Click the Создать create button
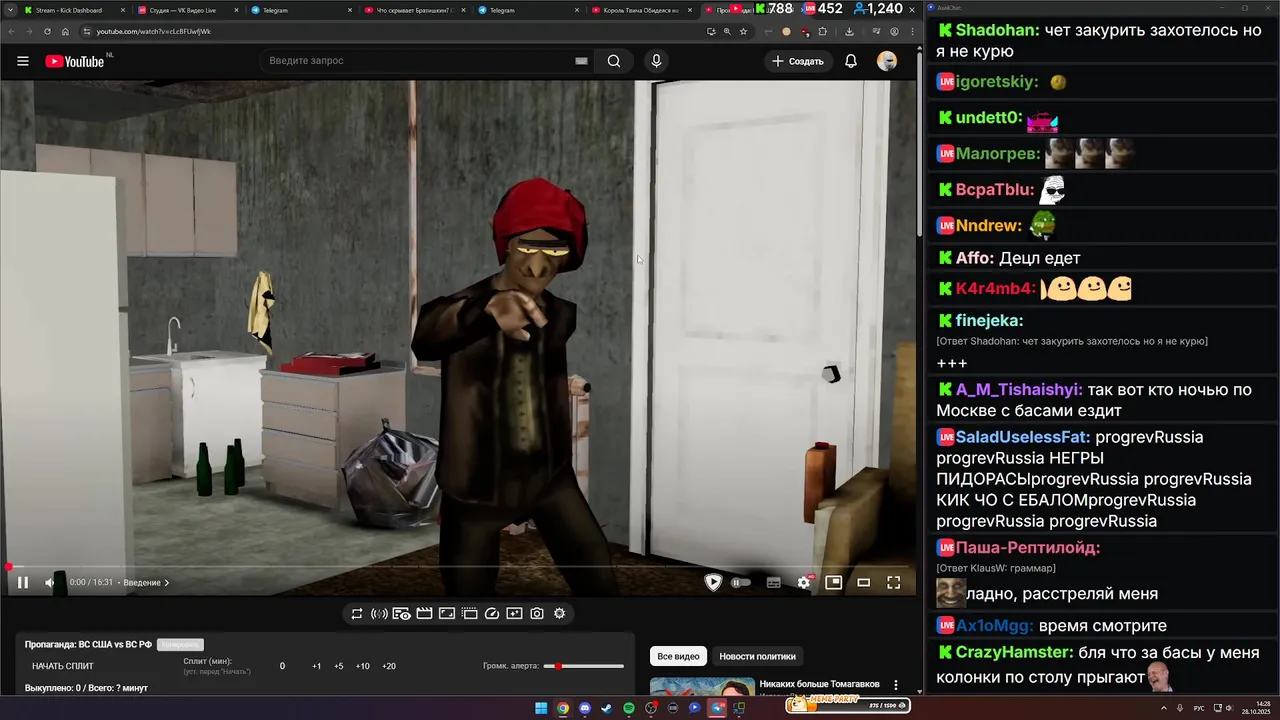1280x720 pixels. tap(798, 61)
